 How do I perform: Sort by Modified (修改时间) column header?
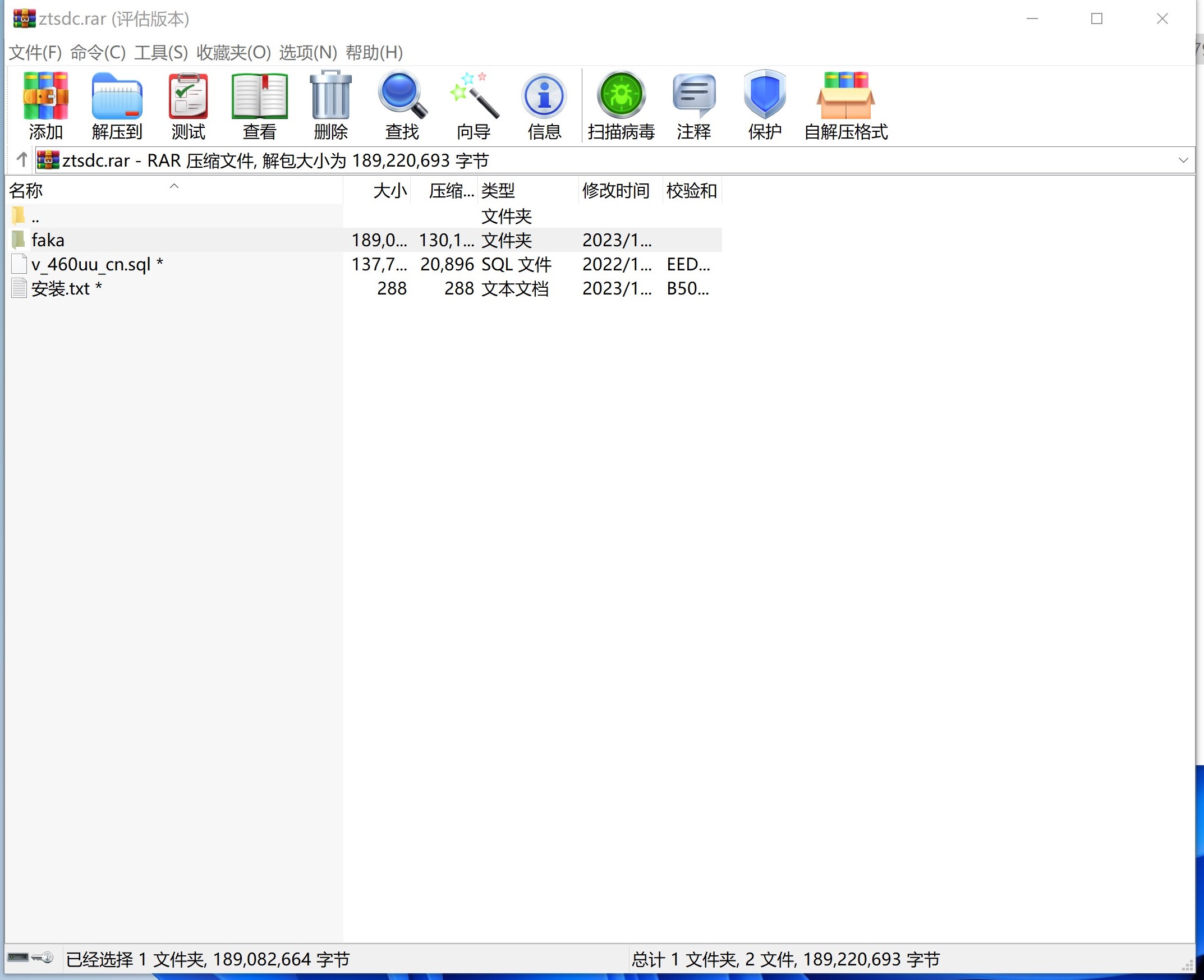tap(621, 190)
